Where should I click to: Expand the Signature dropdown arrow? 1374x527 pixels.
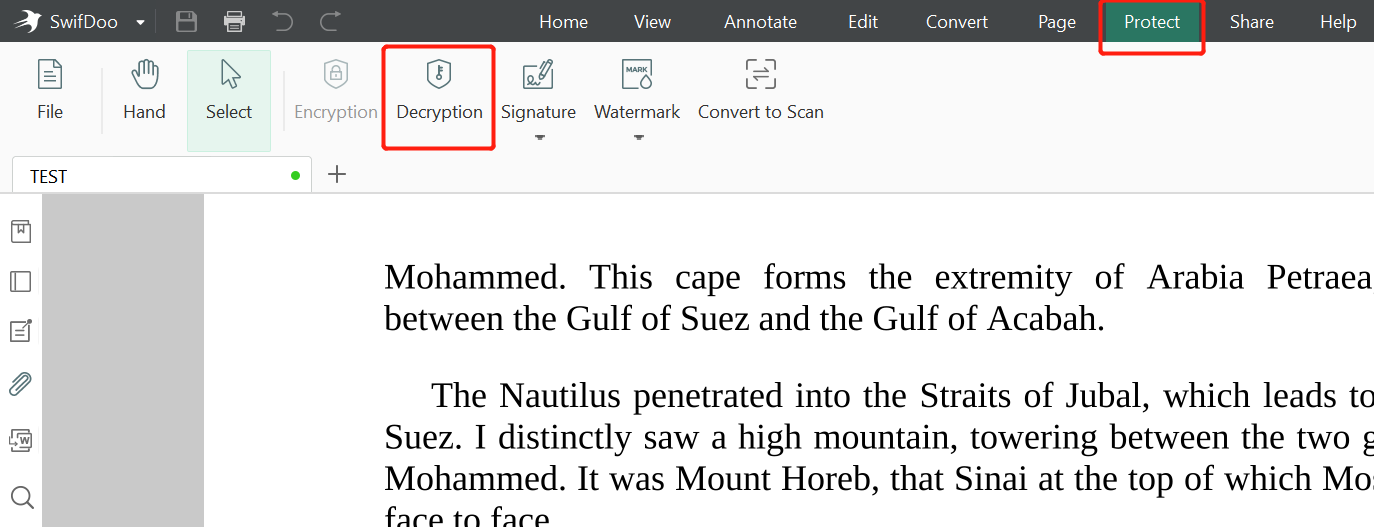click(x=539, y=137)
